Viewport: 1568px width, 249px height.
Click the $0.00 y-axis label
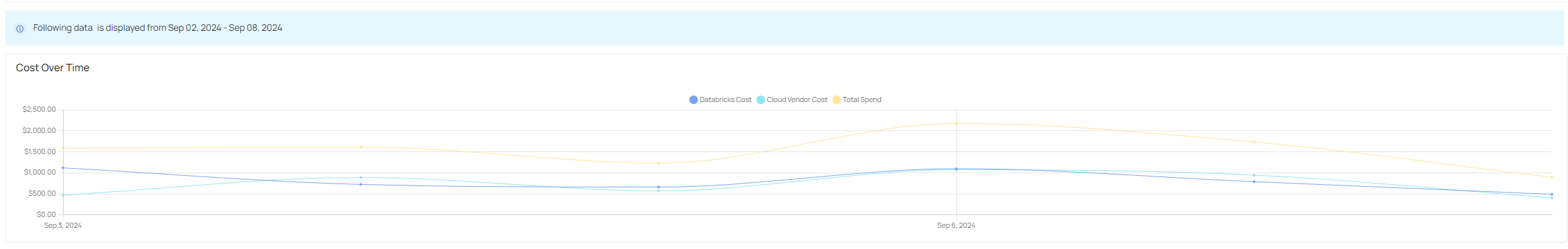pyautogui.click(x=46, y=215)
